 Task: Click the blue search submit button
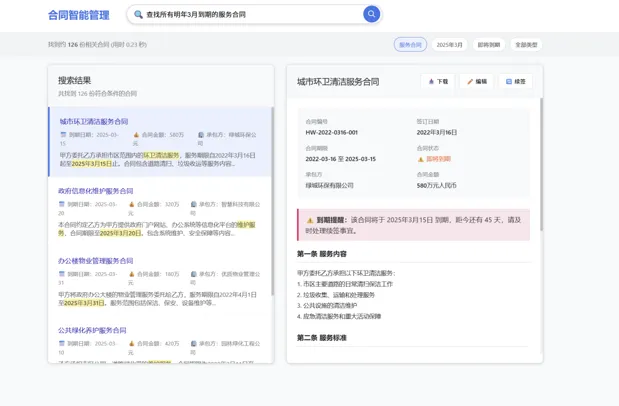click(371, 14)
